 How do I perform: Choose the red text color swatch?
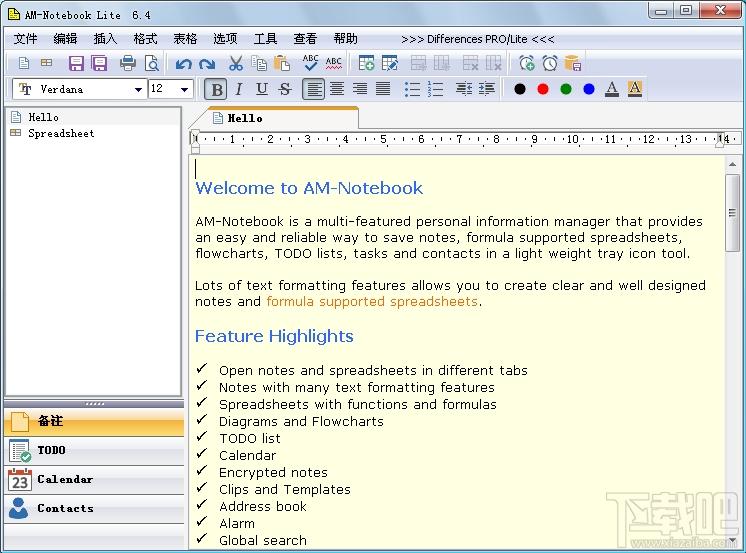pyautogui.click(x=543, y=89)
